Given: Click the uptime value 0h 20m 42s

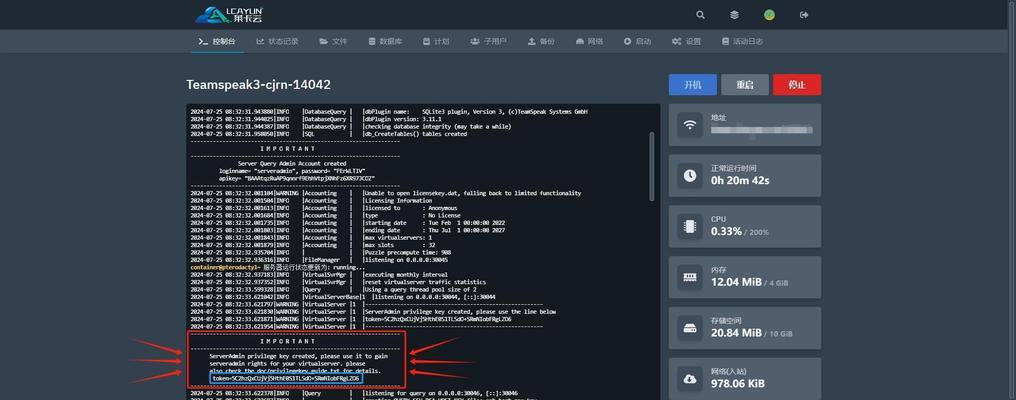Looking at the screenshot, I should pyautogui.click(x=740, y=180).
